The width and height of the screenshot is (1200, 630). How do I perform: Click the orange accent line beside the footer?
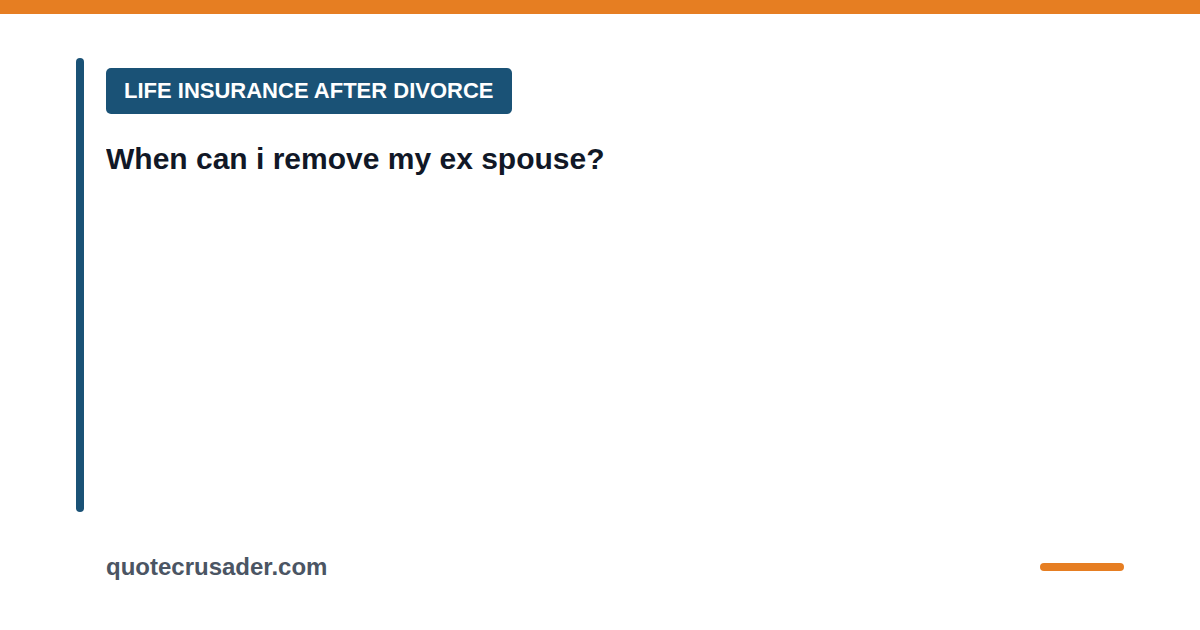pos(1082,567)
